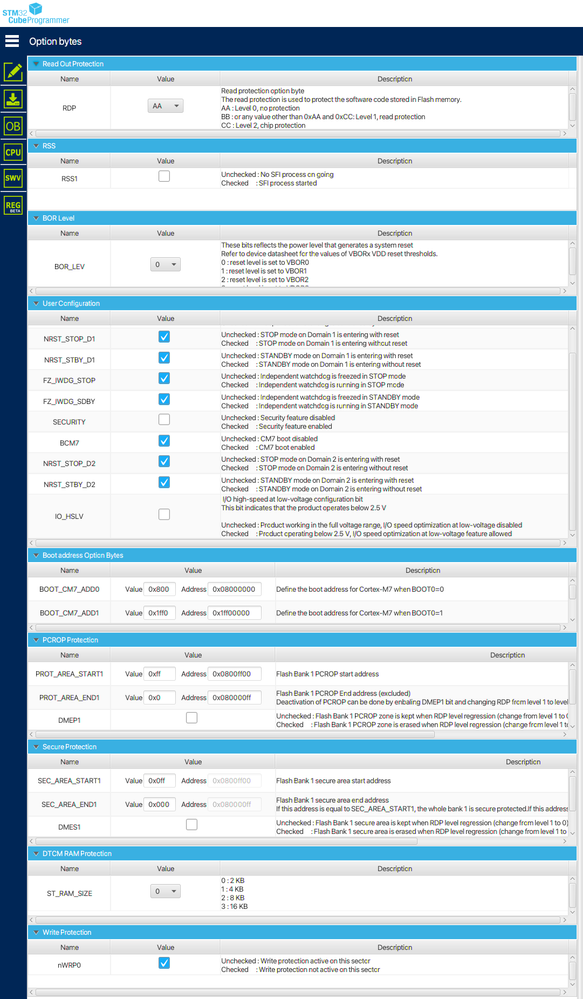Click User Configuration vertical scrollbar

click(x=572, y=440)
